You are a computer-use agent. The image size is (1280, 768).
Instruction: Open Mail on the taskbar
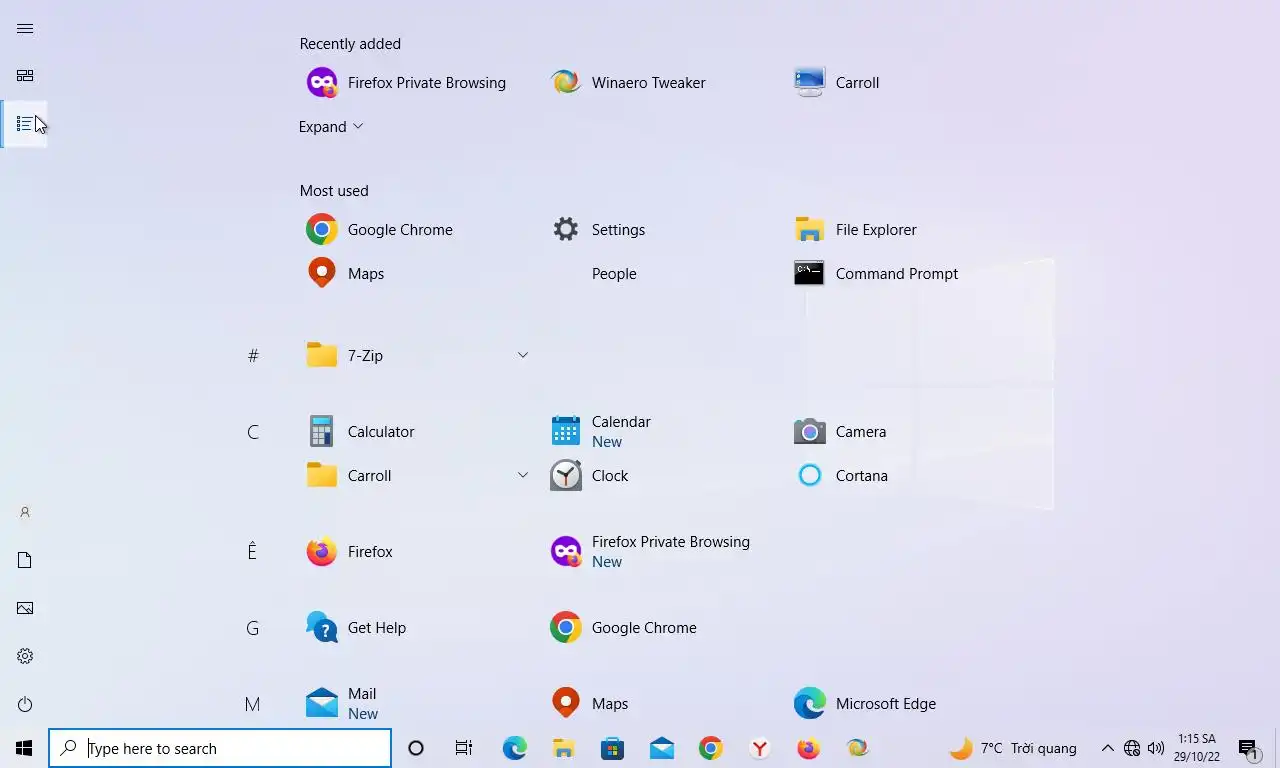pyautogui.click(x=661, y=748)
